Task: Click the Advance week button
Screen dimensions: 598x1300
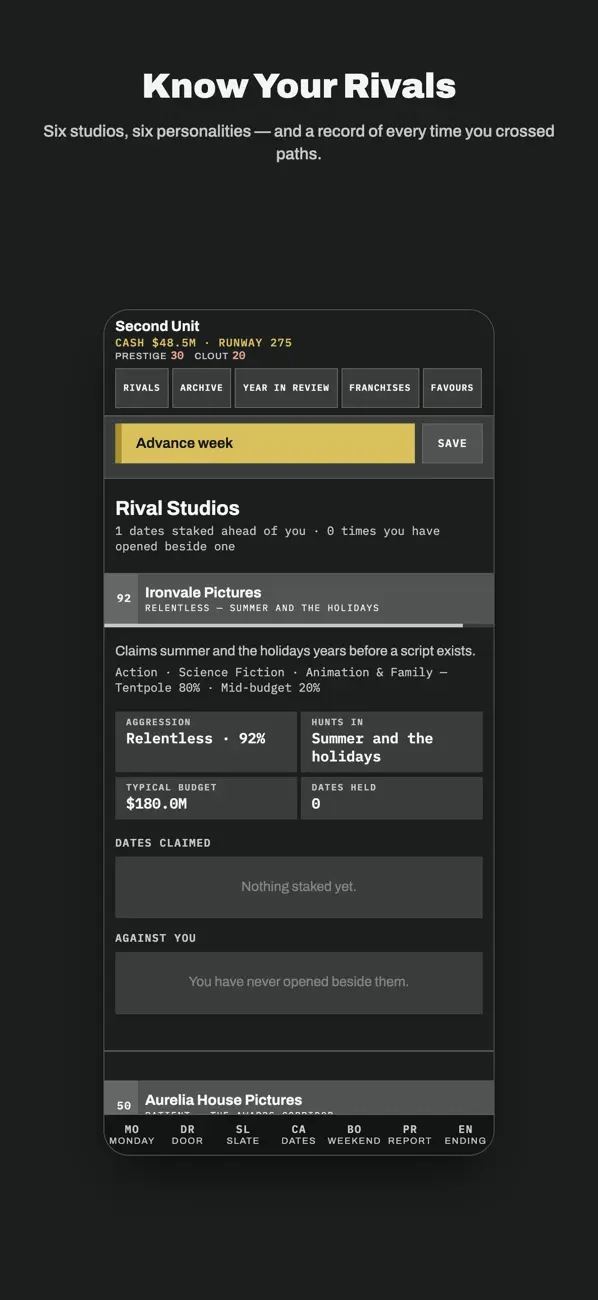Action: [265, 443]
